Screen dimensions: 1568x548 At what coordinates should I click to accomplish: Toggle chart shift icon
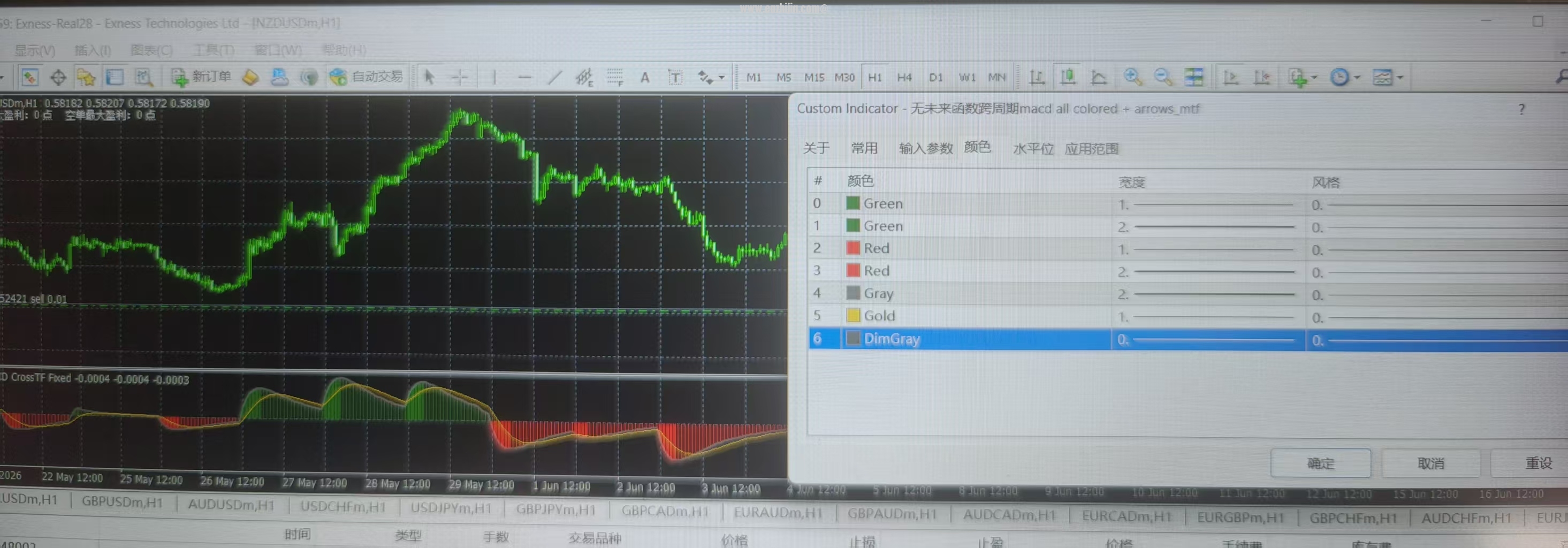click(1262, 77)
